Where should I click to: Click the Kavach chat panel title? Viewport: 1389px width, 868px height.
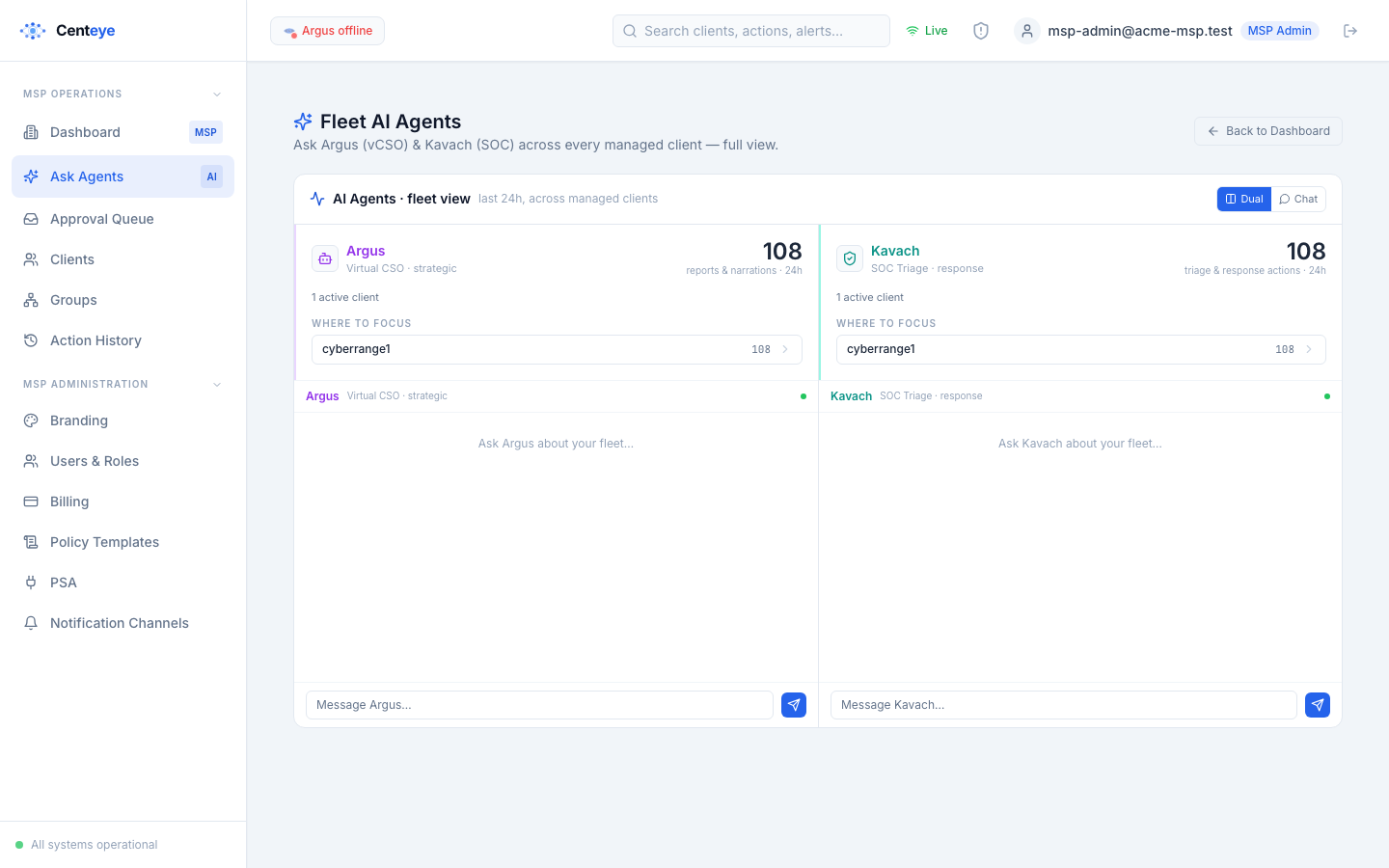point(851,396)
